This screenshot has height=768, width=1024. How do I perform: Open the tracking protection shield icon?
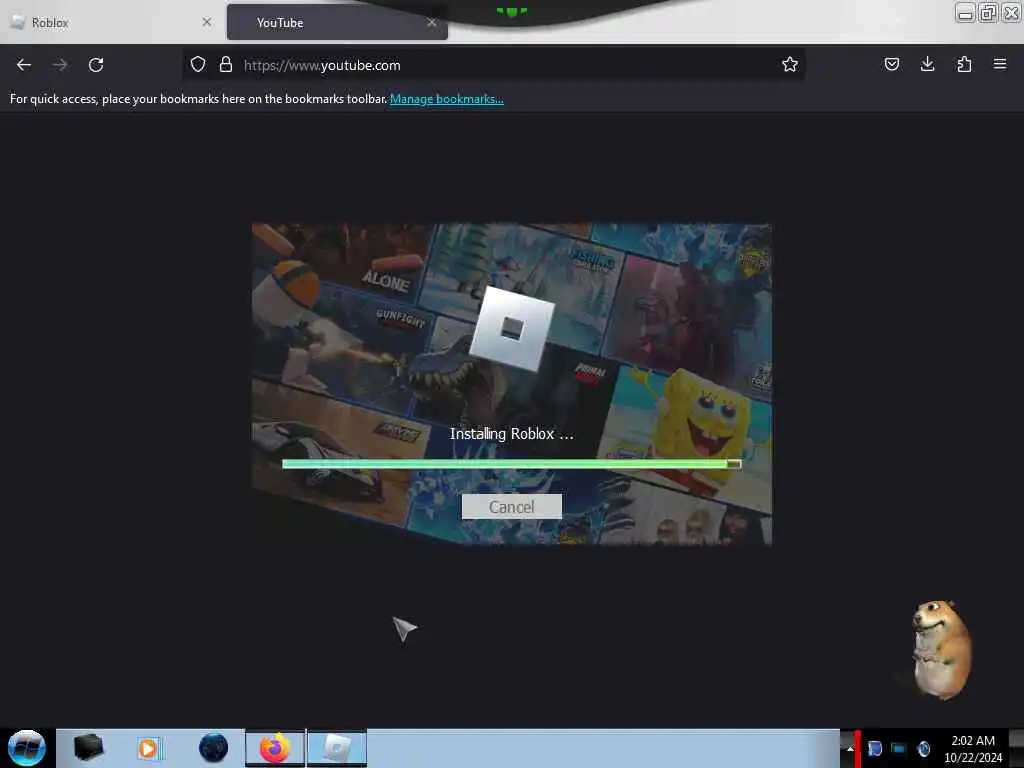(198, 64)
